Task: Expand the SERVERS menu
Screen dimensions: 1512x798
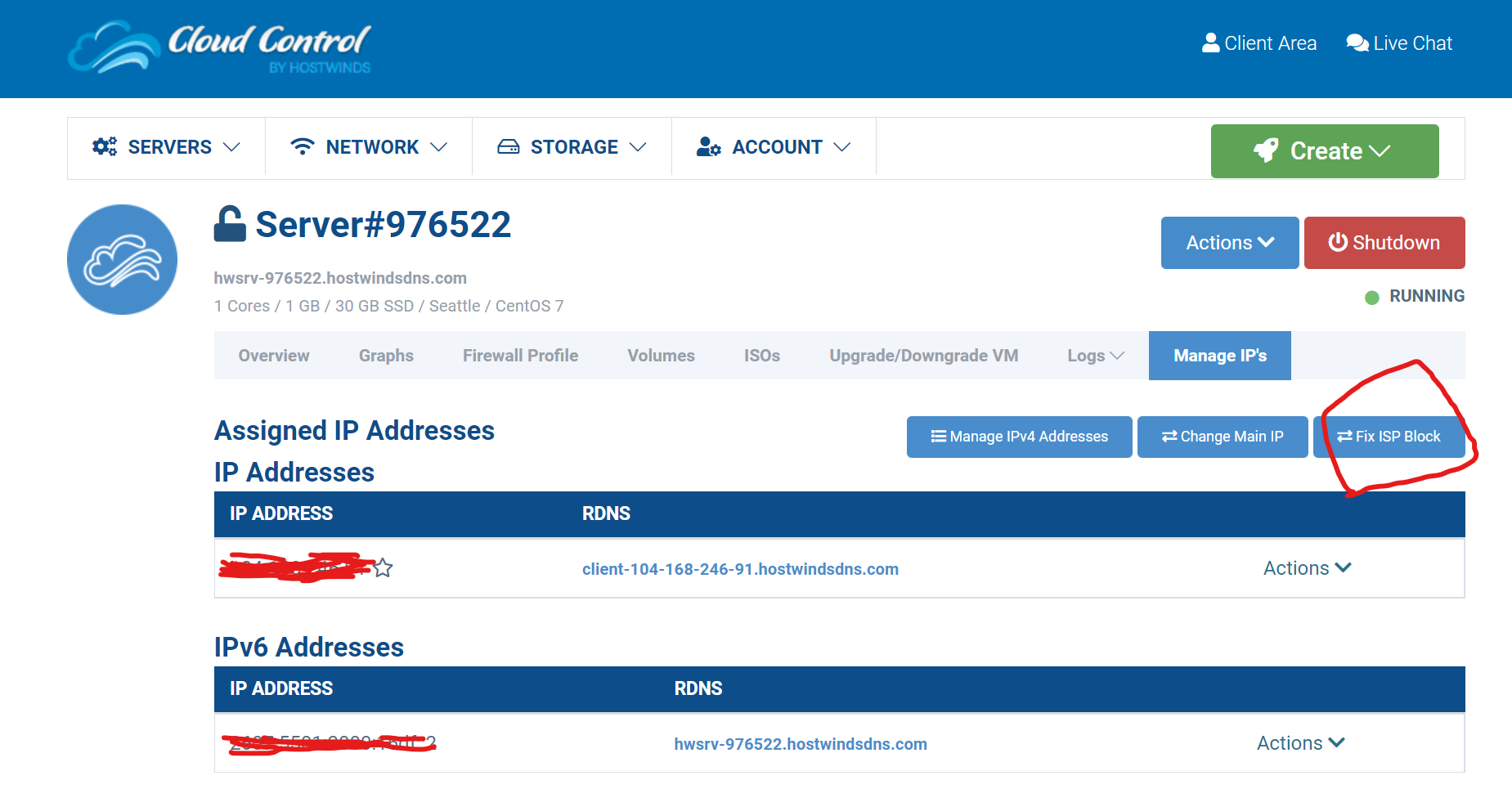Action: (x=166, y=147)
